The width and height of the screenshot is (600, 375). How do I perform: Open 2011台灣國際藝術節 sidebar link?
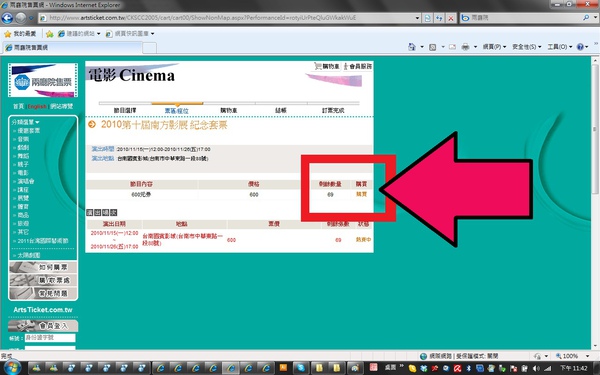(43, 241)
